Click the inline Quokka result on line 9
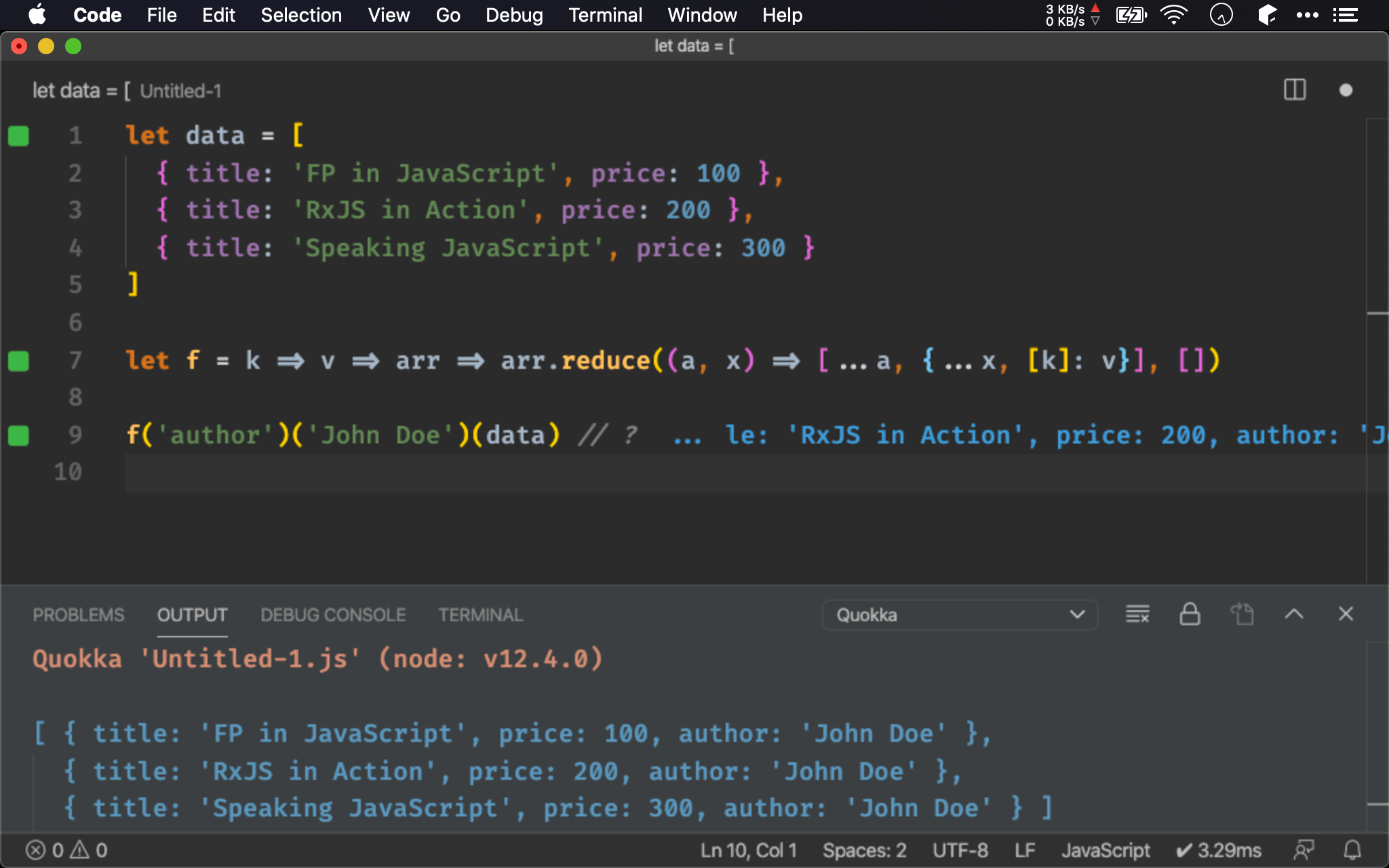This screenshot has height=868, width=1389. point(1030,435)
